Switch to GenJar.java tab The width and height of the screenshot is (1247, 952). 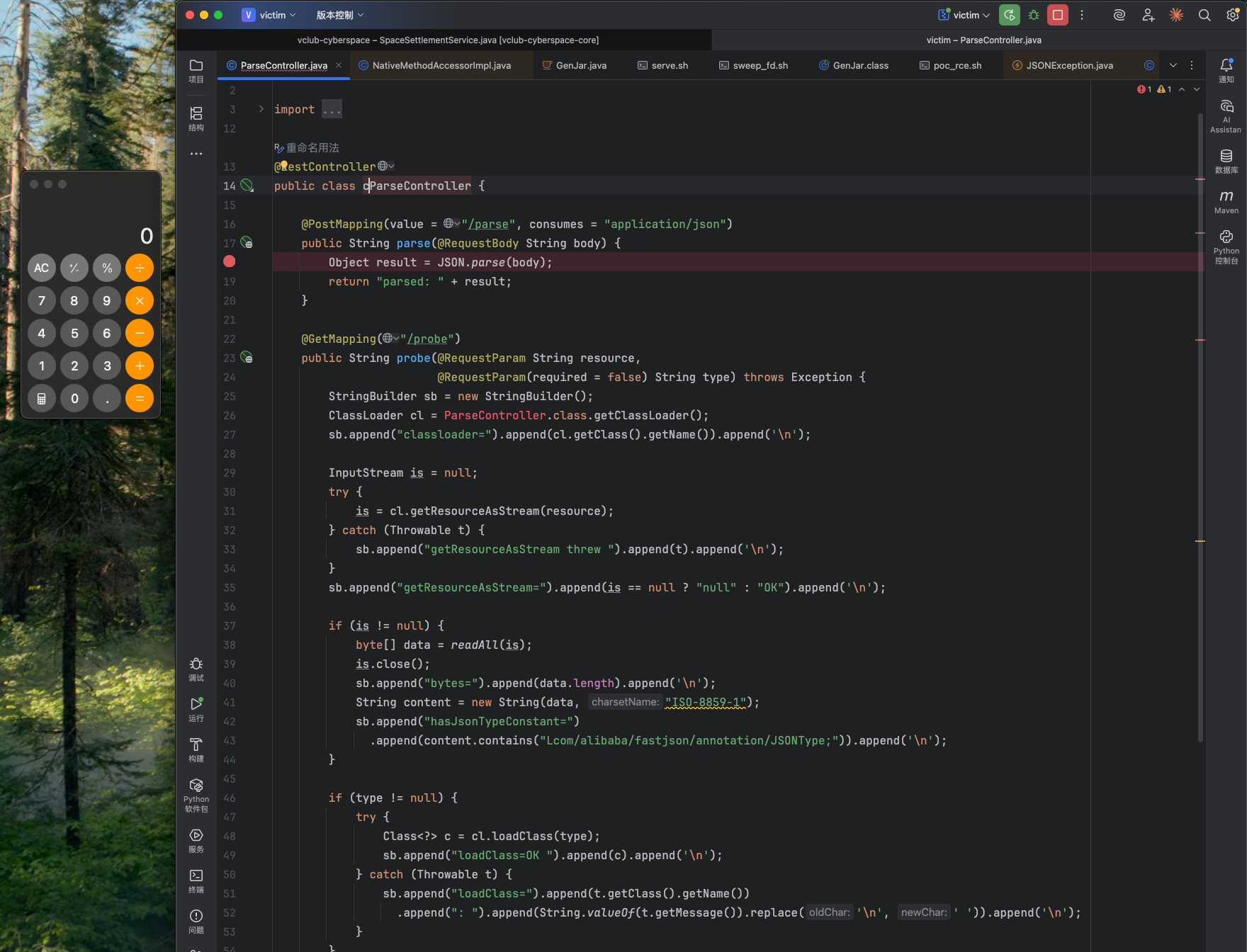(575, 65)
